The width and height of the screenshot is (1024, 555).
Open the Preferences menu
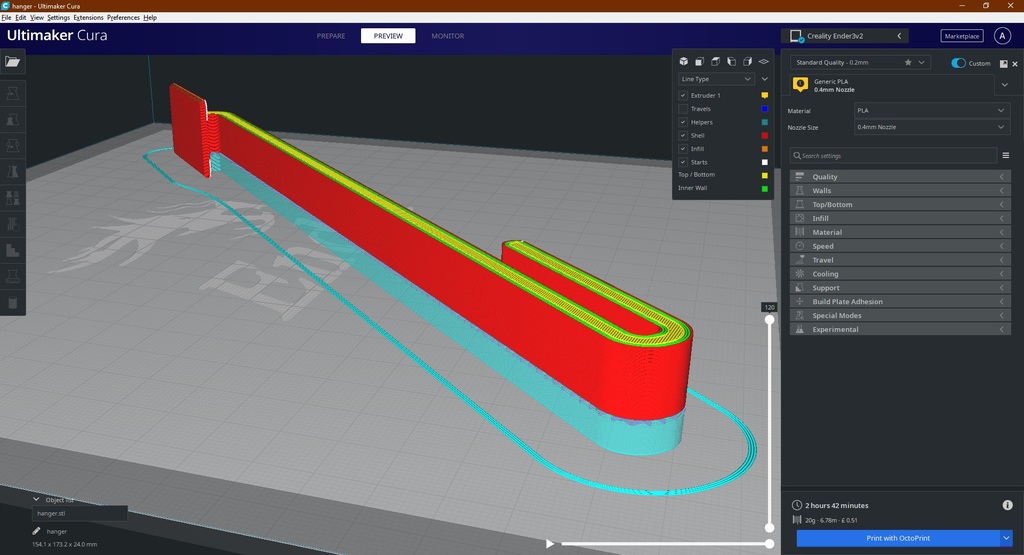point(123,18)
